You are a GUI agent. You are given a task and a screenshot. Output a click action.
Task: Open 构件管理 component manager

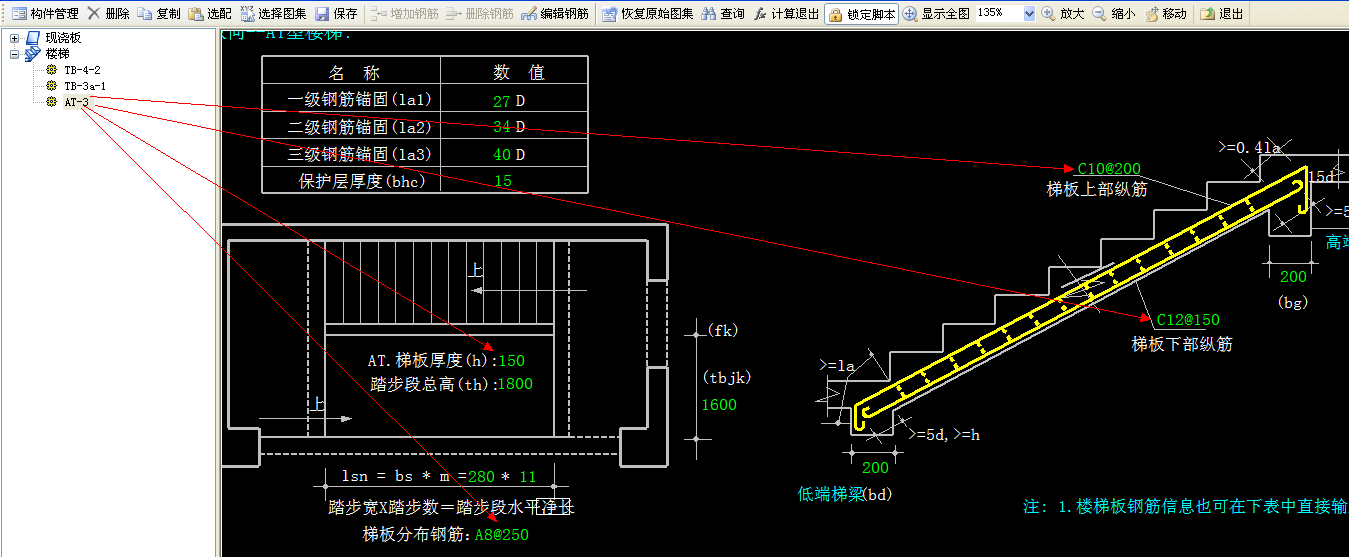point(45,14)
